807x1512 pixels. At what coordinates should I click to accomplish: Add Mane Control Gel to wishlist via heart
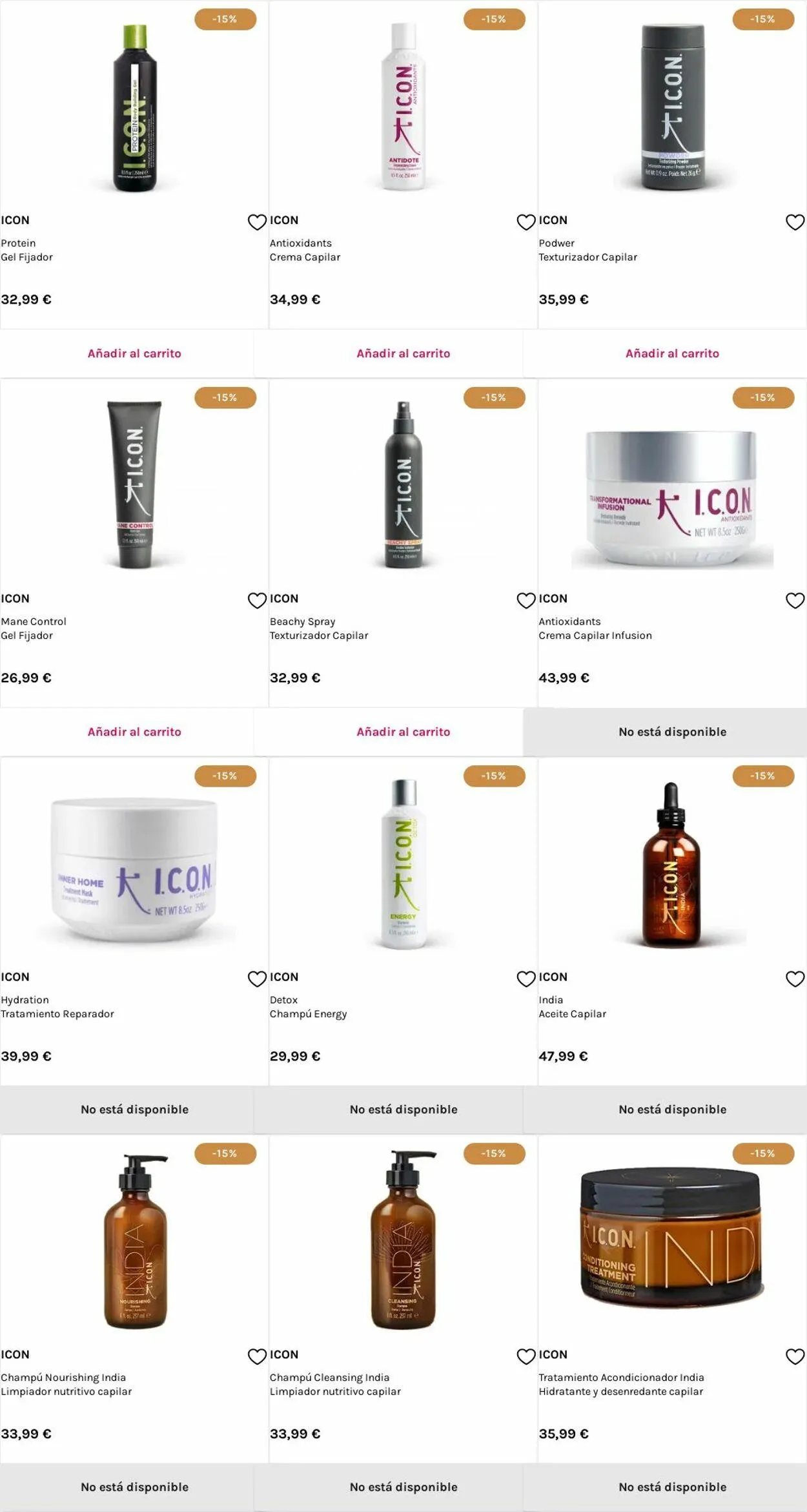click(x=257, y=601)
